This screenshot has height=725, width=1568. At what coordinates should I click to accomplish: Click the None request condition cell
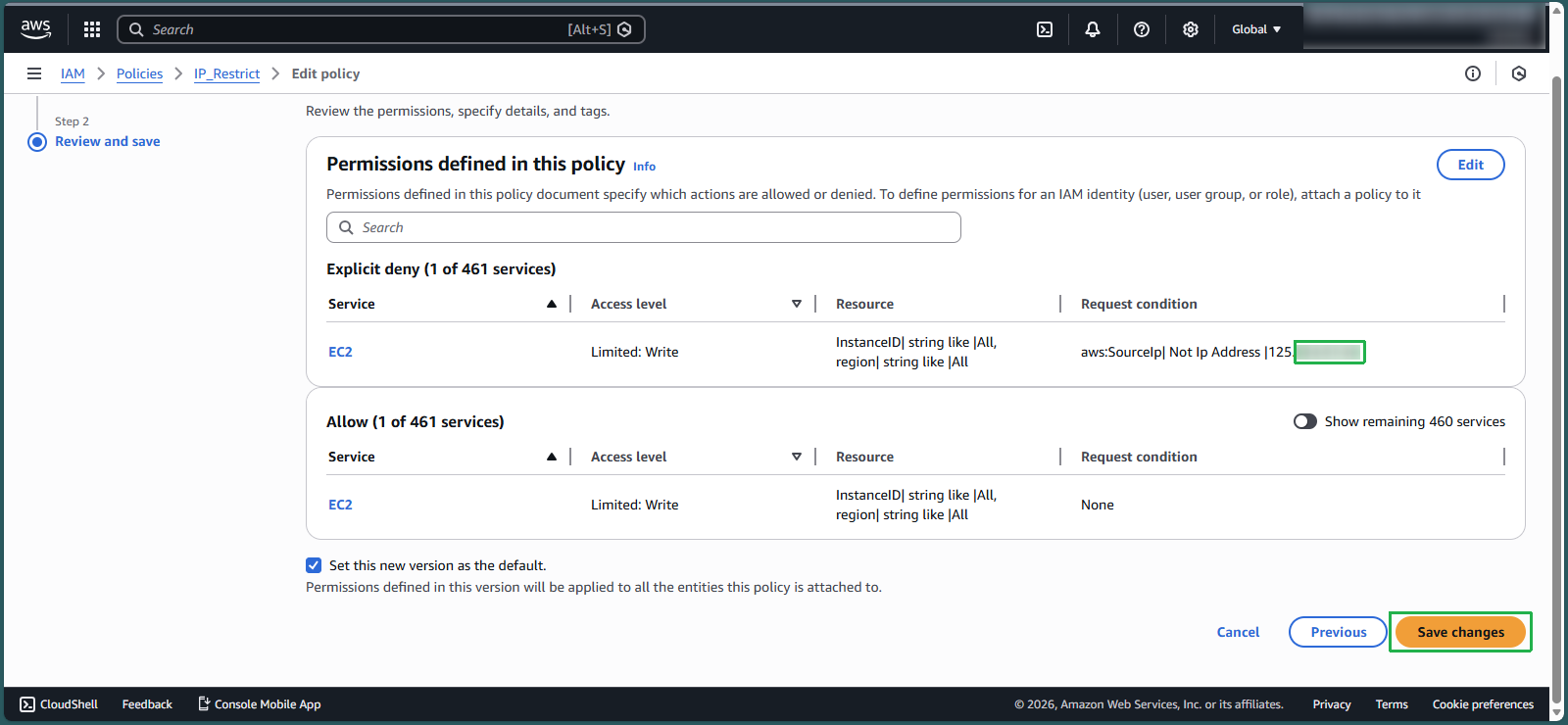1098,505
